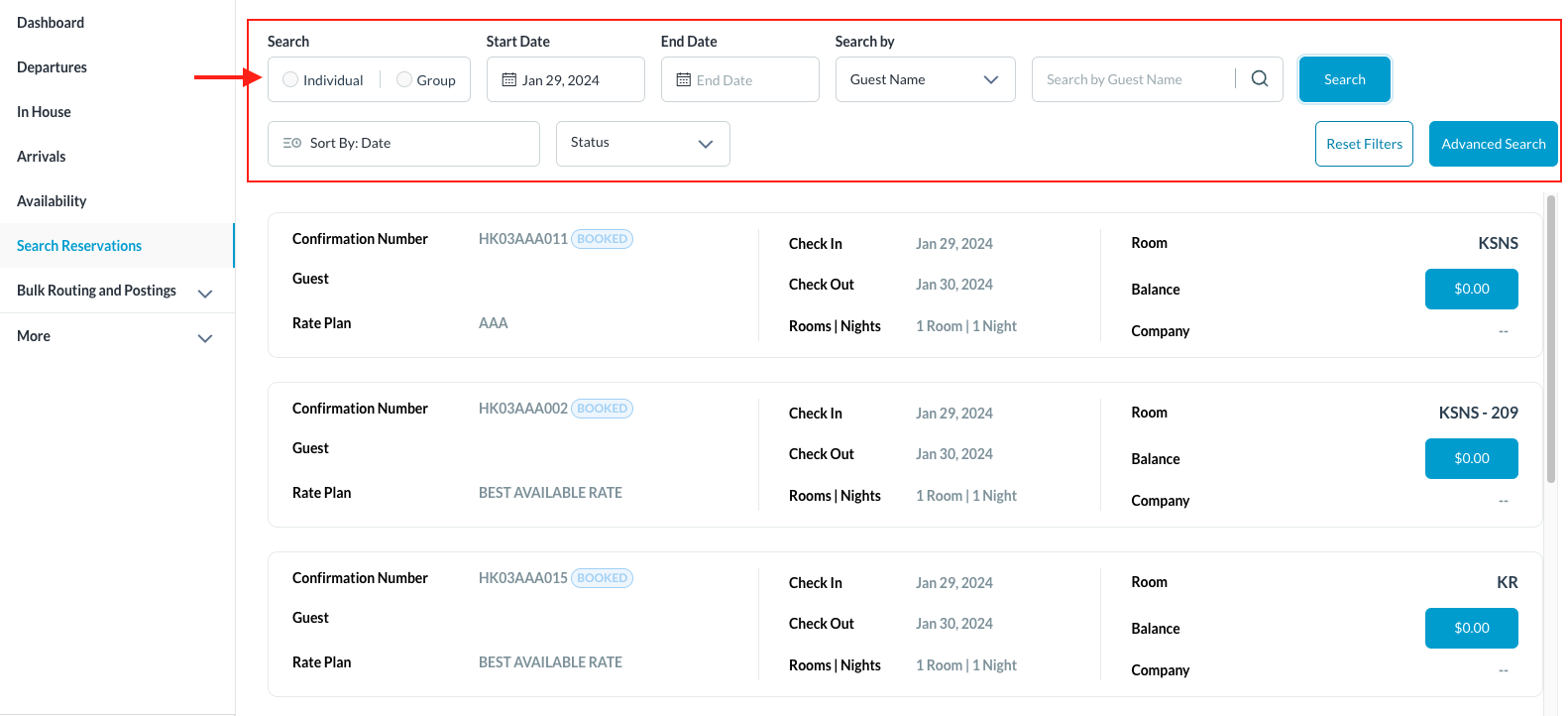
Task: Click BOOKED badge next to HK03AAA015
Action: 603,578
